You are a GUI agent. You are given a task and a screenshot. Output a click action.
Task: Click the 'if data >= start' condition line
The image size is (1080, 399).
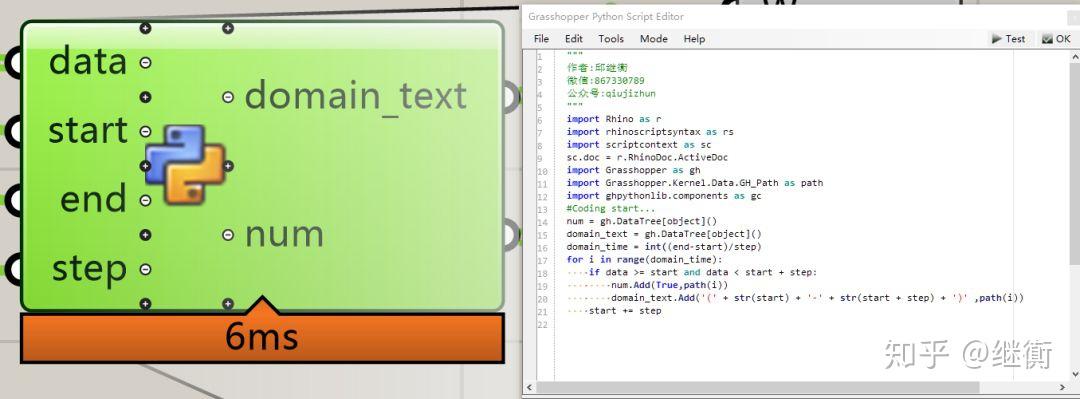pyautogui.click(x=703, y=272)
